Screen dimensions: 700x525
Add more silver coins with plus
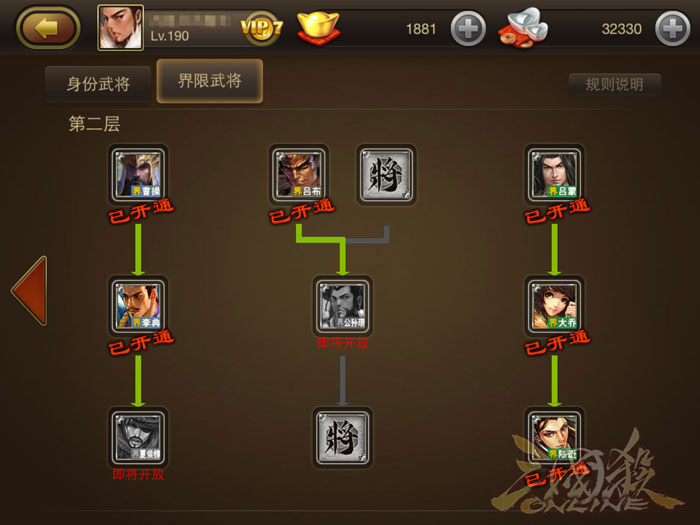[x=672, y=29]
